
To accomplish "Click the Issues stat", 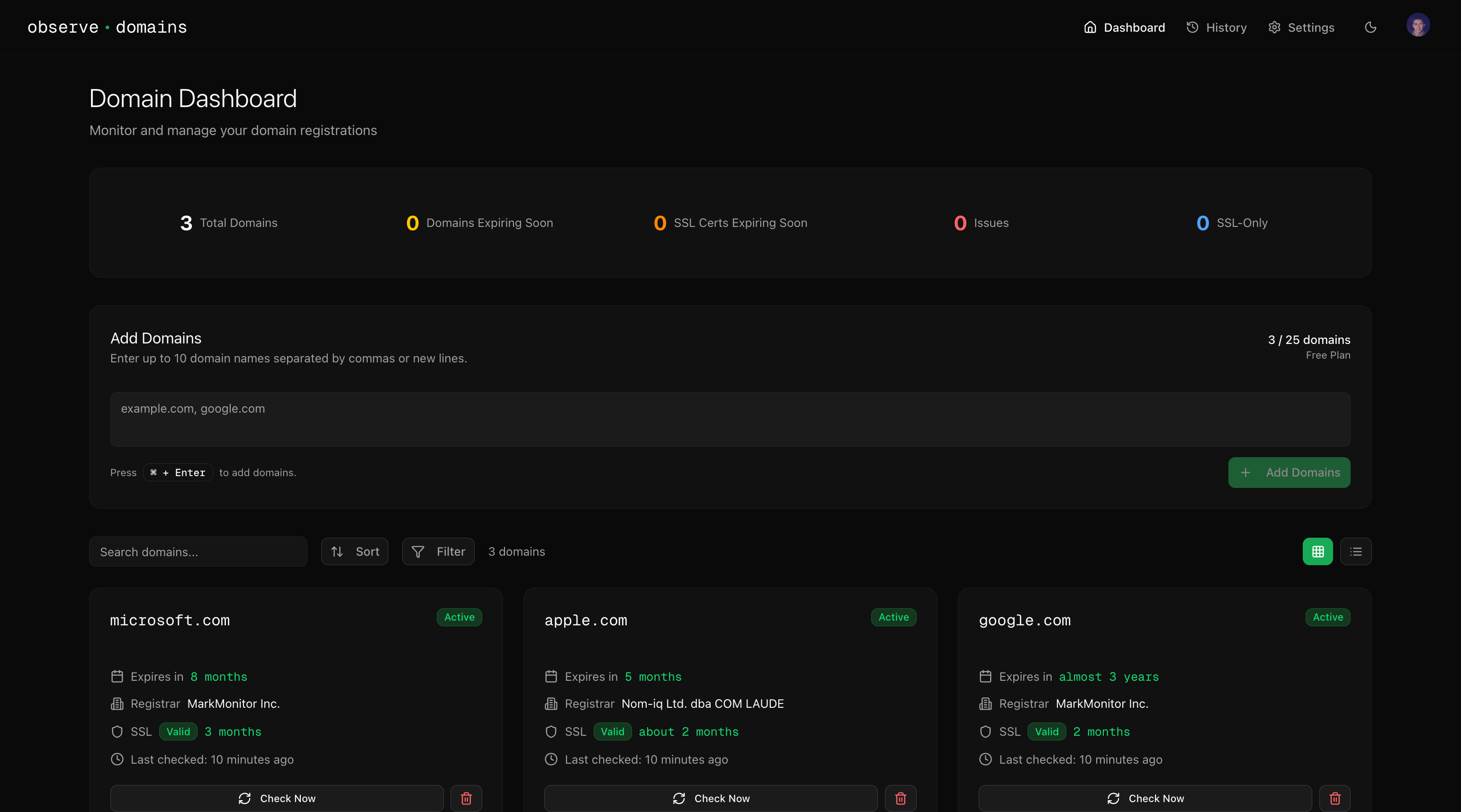I will pos(981,223).
